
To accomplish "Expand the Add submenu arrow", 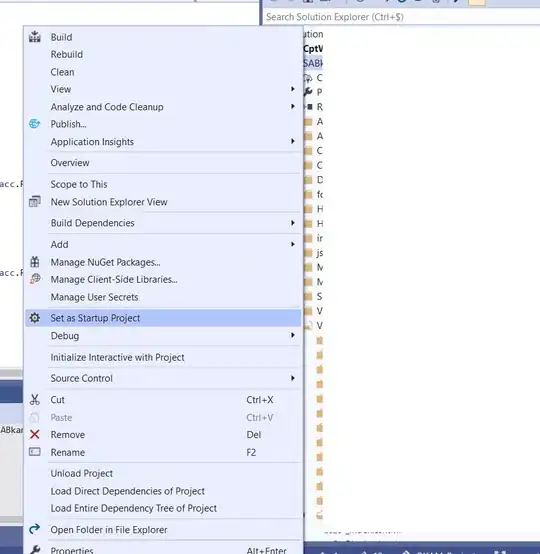I will [293, 244].
